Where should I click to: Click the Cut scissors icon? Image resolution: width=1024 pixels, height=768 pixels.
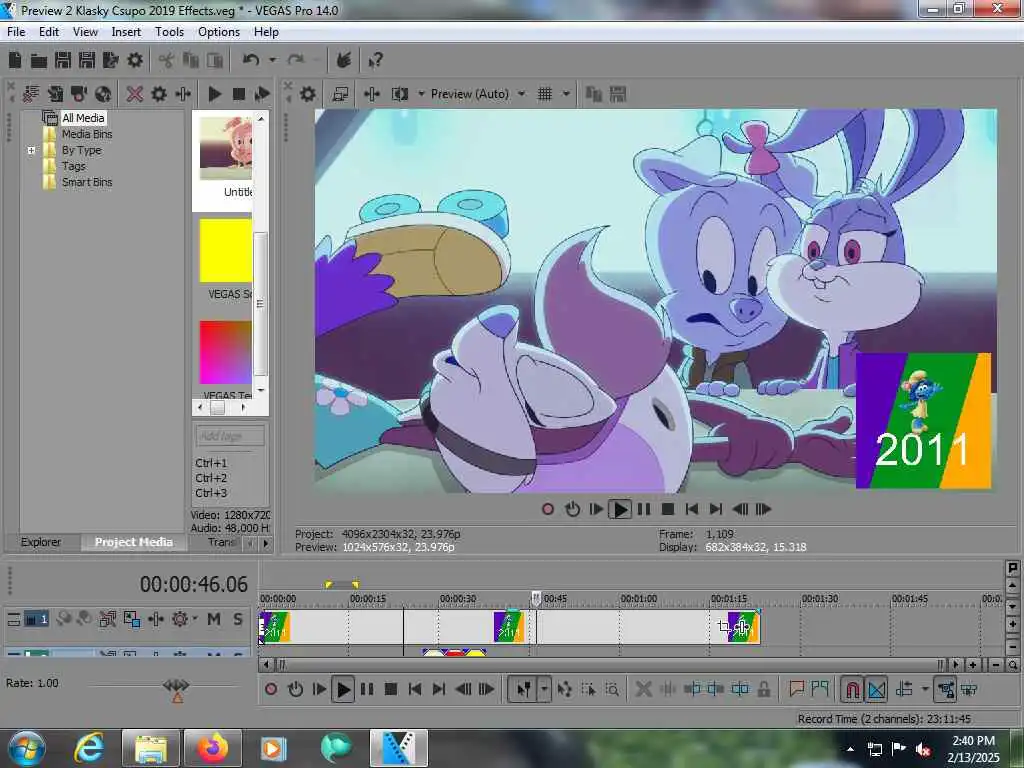tap(167, 61)
